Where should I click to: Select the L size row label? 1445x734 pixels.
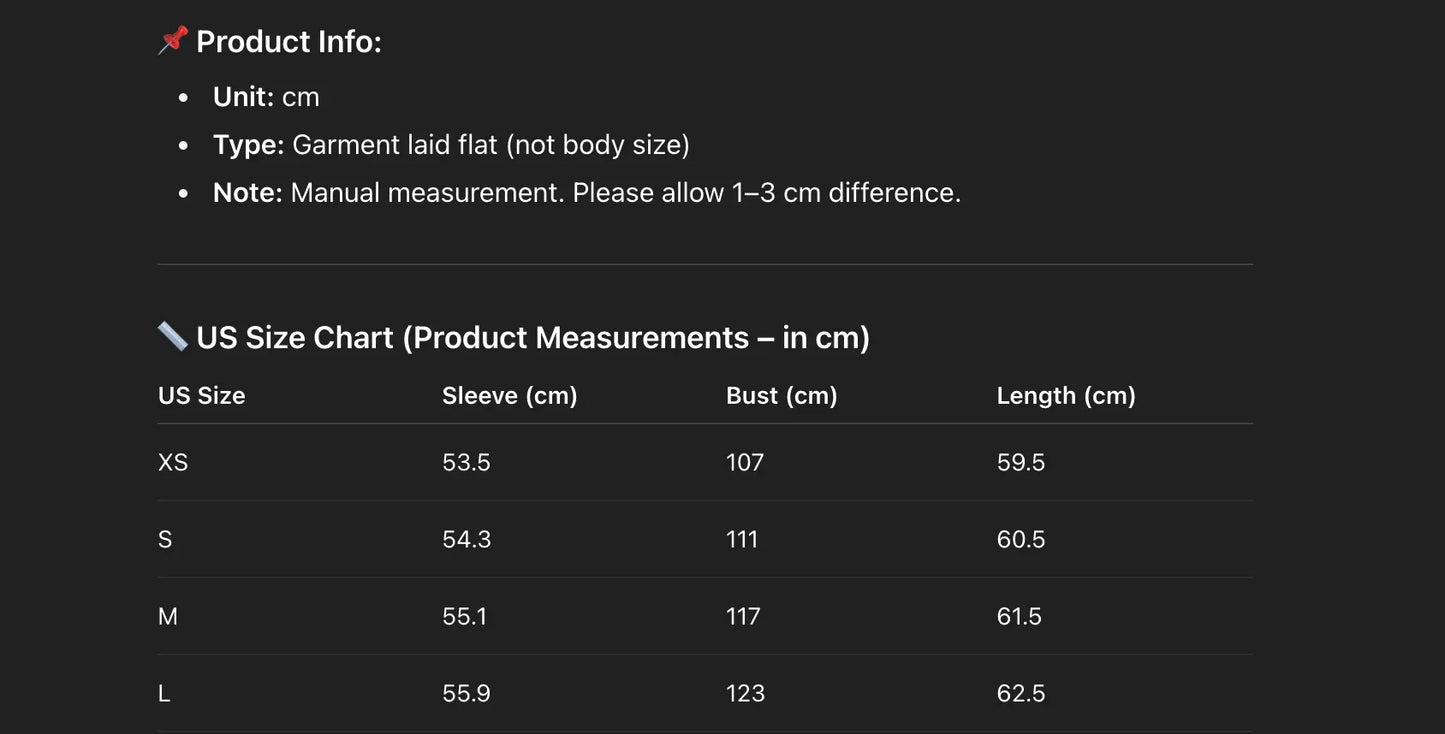(164, 694)
